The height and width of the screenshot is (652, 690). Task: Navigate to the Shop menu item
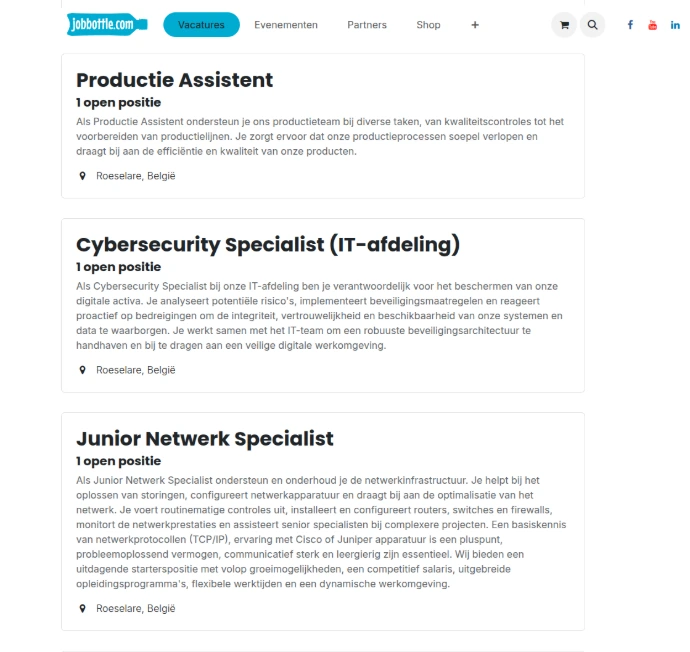point(428,25)
